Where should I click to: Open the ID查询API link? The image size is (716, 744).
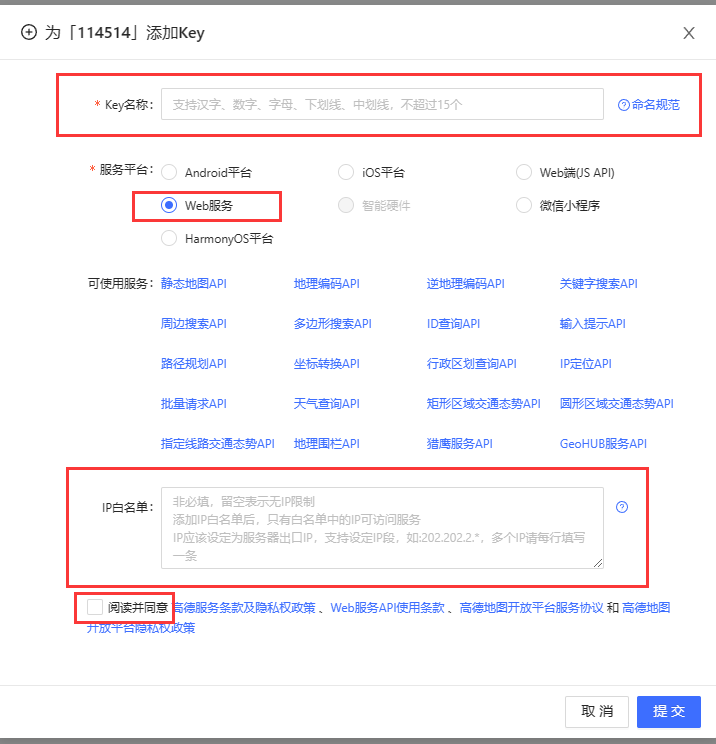click(453, 324)
